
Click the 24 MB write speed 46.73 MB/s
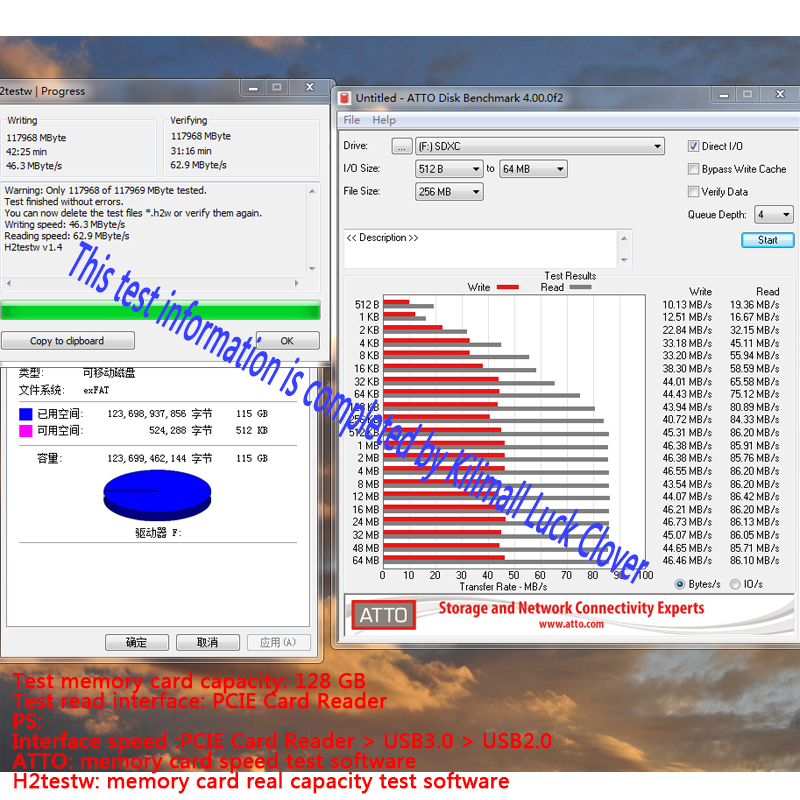(x=687, y=522)
